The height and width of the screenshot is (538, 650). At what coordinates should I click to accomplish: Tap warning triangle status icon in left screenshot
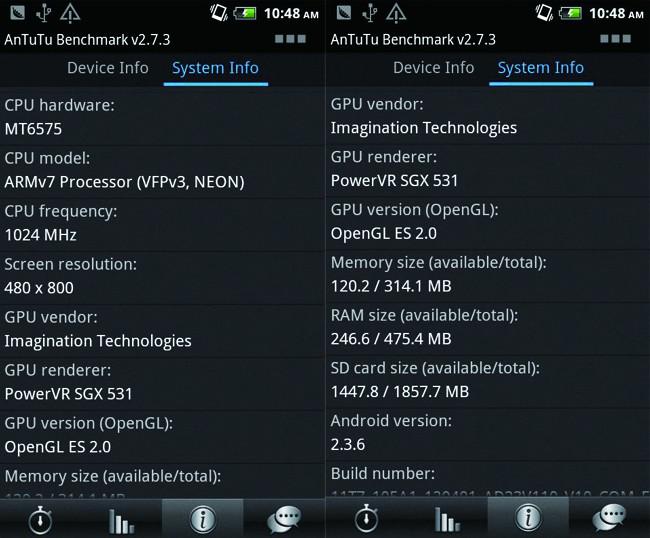70,13
